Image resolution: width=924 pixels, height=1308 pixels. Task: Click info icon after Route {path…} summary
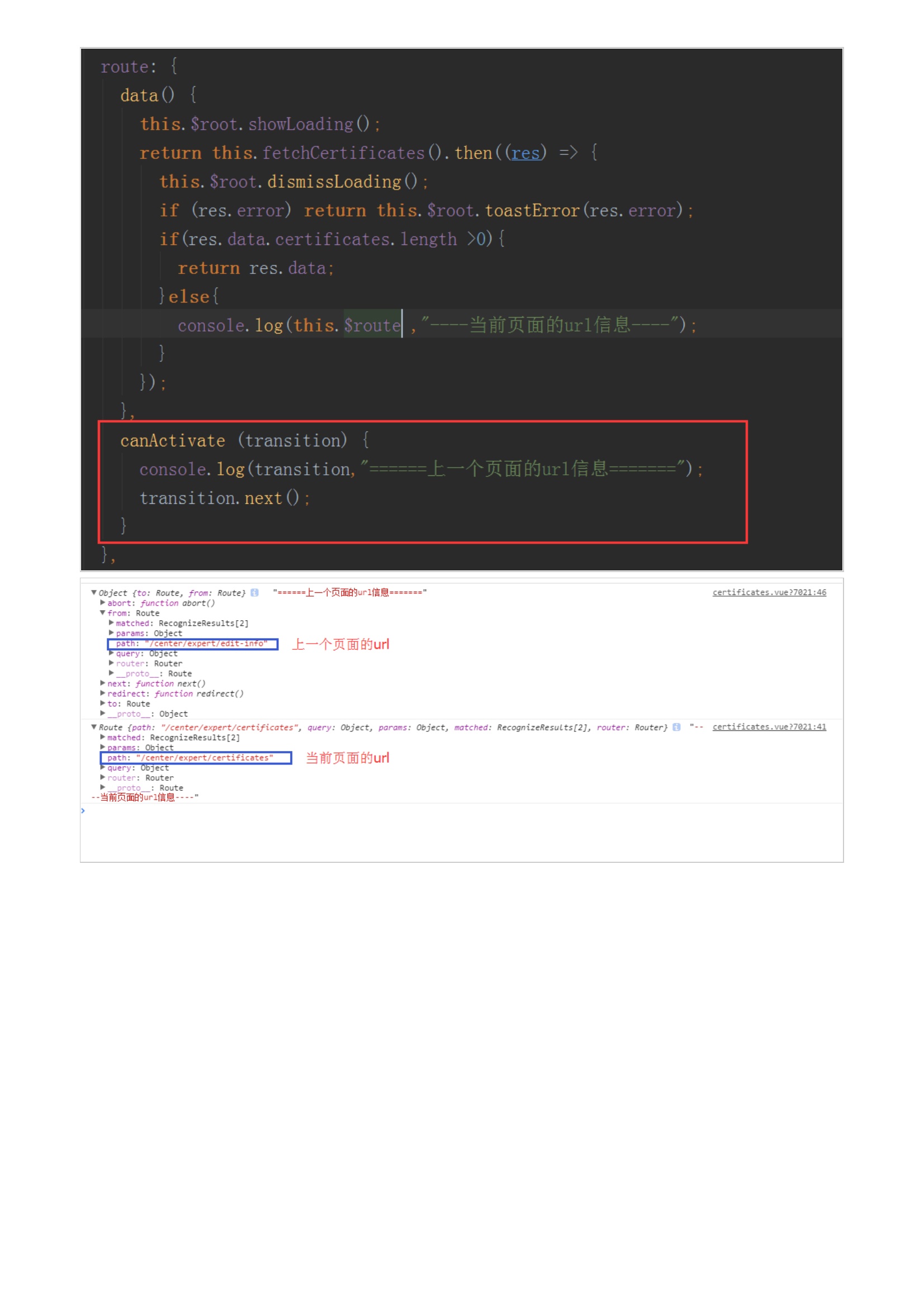(x=676, y=727)
